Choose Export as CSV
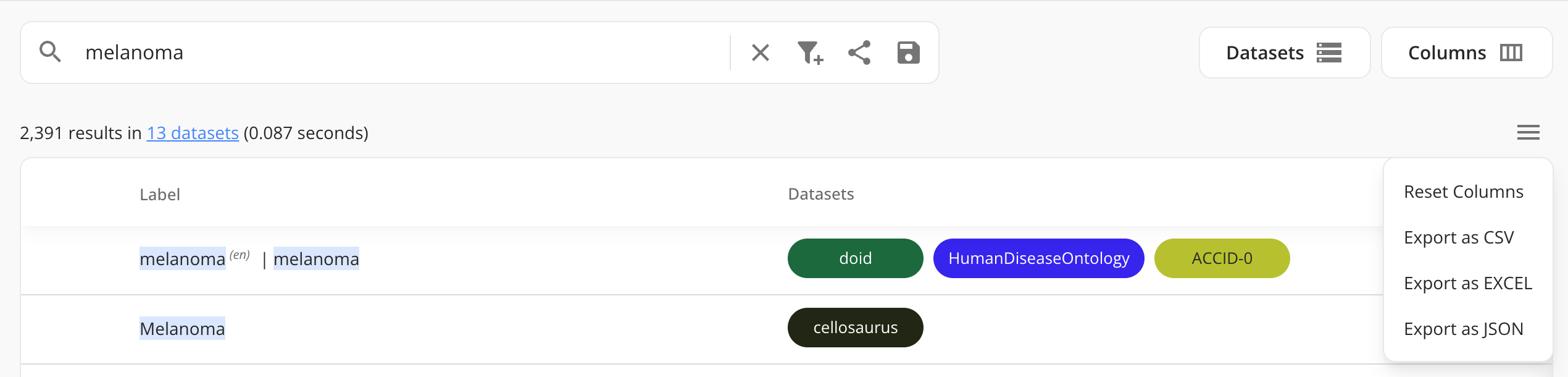 (1458, 237)
